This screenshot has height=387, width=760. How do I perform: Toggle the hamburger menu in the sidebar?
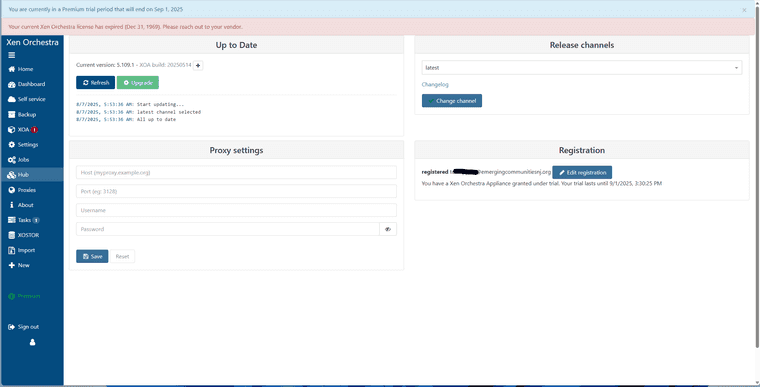[x=12, y=55]
